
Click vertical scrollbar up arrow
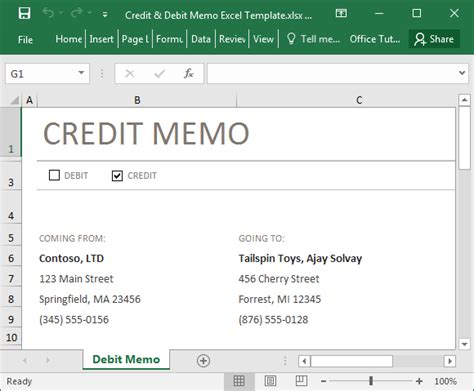pos(464,100)
